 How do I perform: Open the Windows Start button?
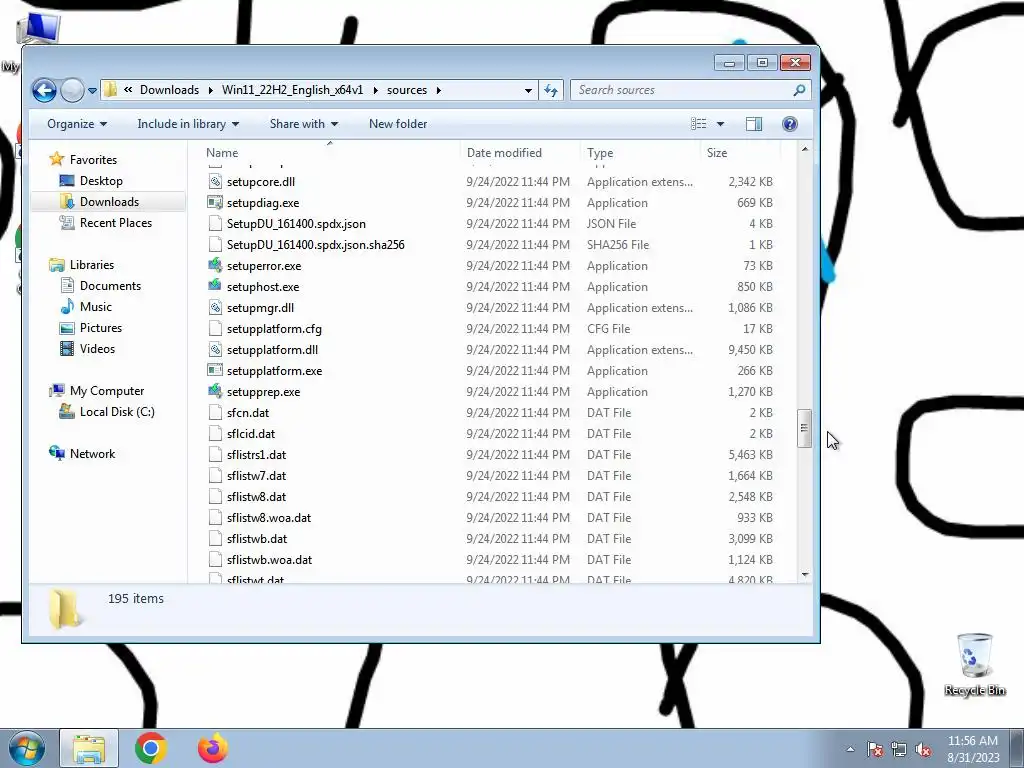coord(26,748)
